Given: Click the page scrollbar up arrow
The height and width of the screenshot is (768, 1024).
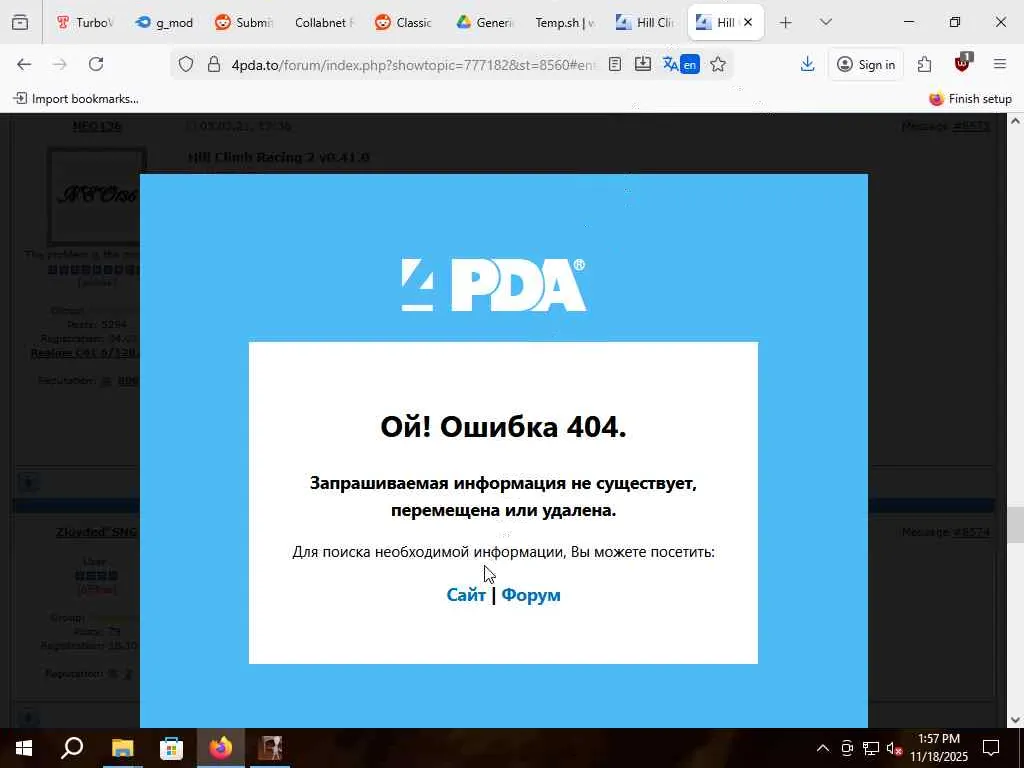Looking at the screenshot, I should (1015, 121).
